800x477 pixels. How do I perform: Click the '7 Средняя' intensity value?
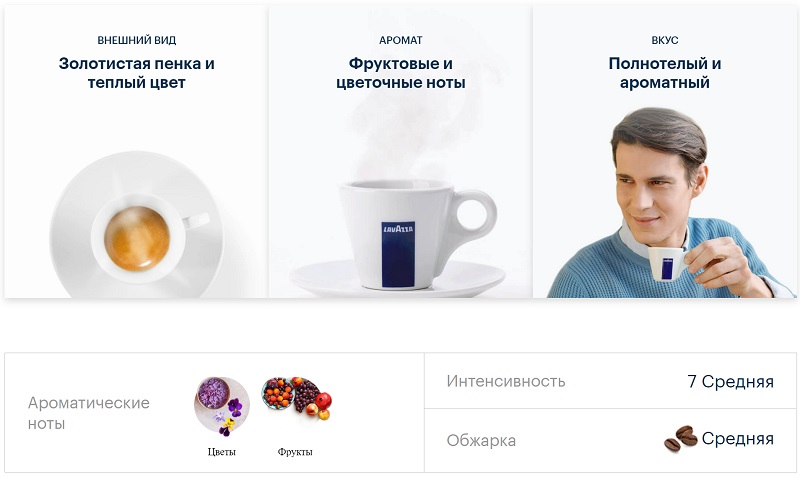tap(731, 381)
